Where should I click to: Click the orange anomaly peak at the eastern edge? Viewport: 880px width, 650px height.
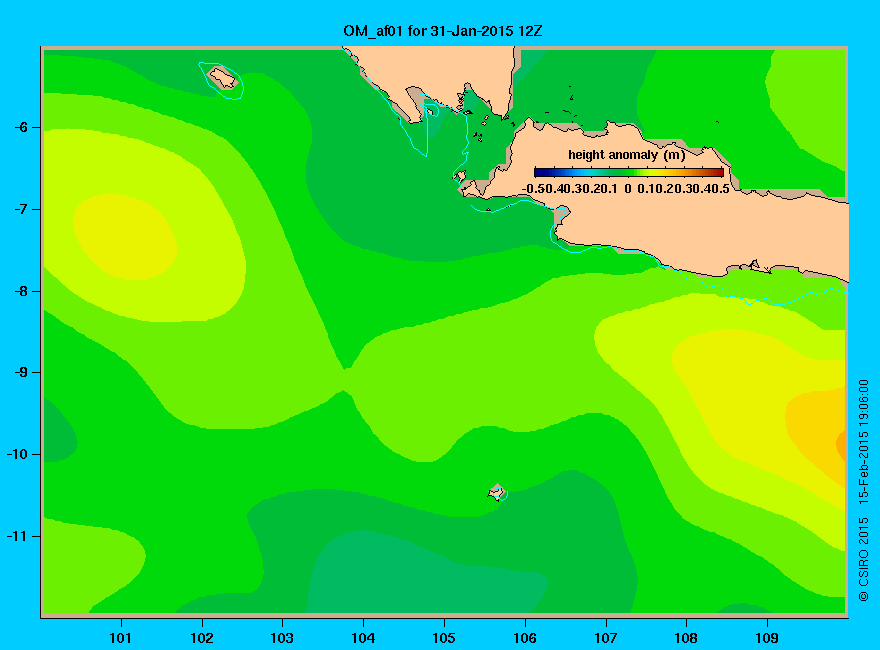click(x=840, y=445)
